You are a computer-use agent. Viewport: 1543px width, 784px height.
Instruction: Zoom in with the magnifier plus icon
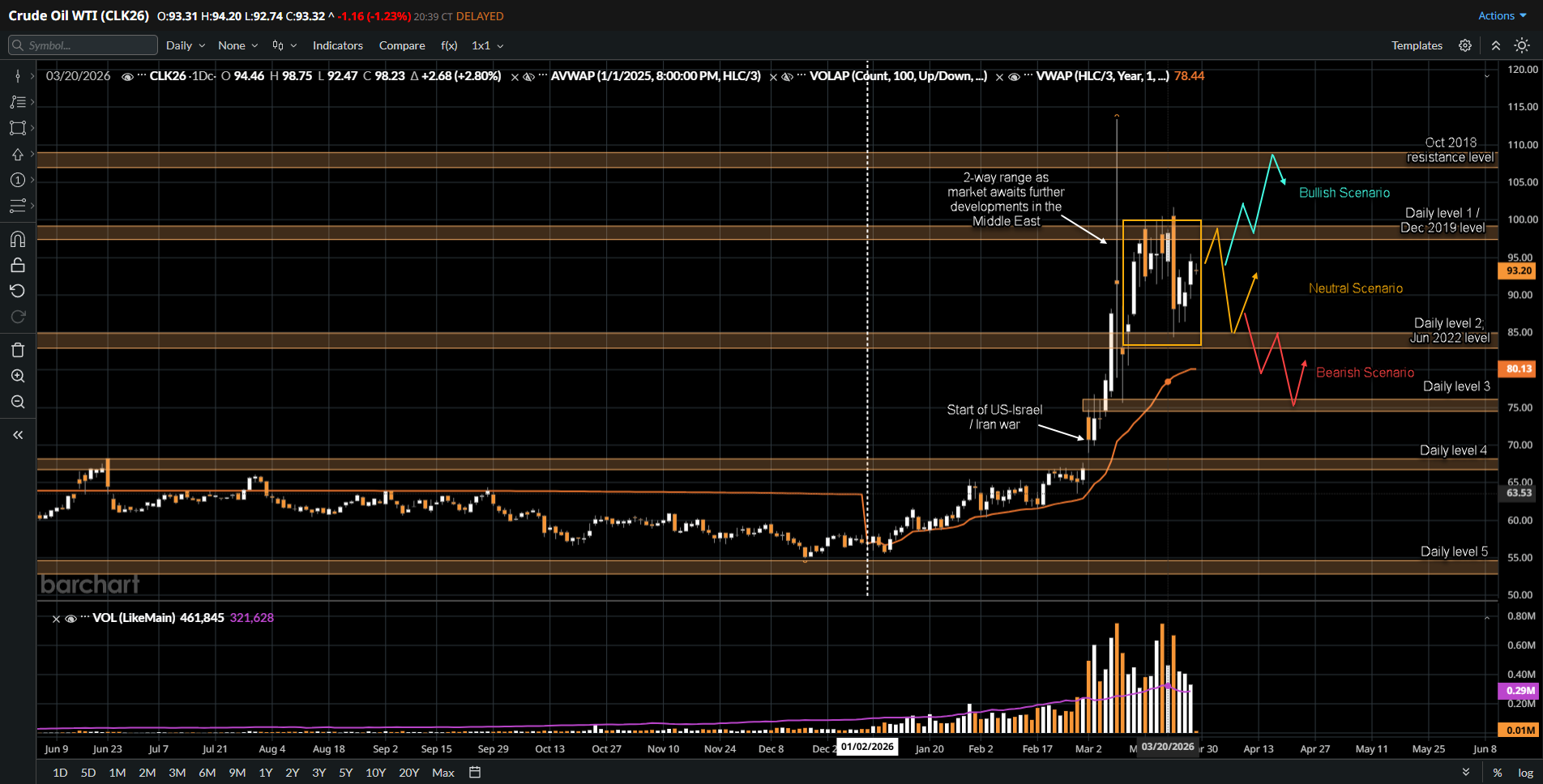17,376
